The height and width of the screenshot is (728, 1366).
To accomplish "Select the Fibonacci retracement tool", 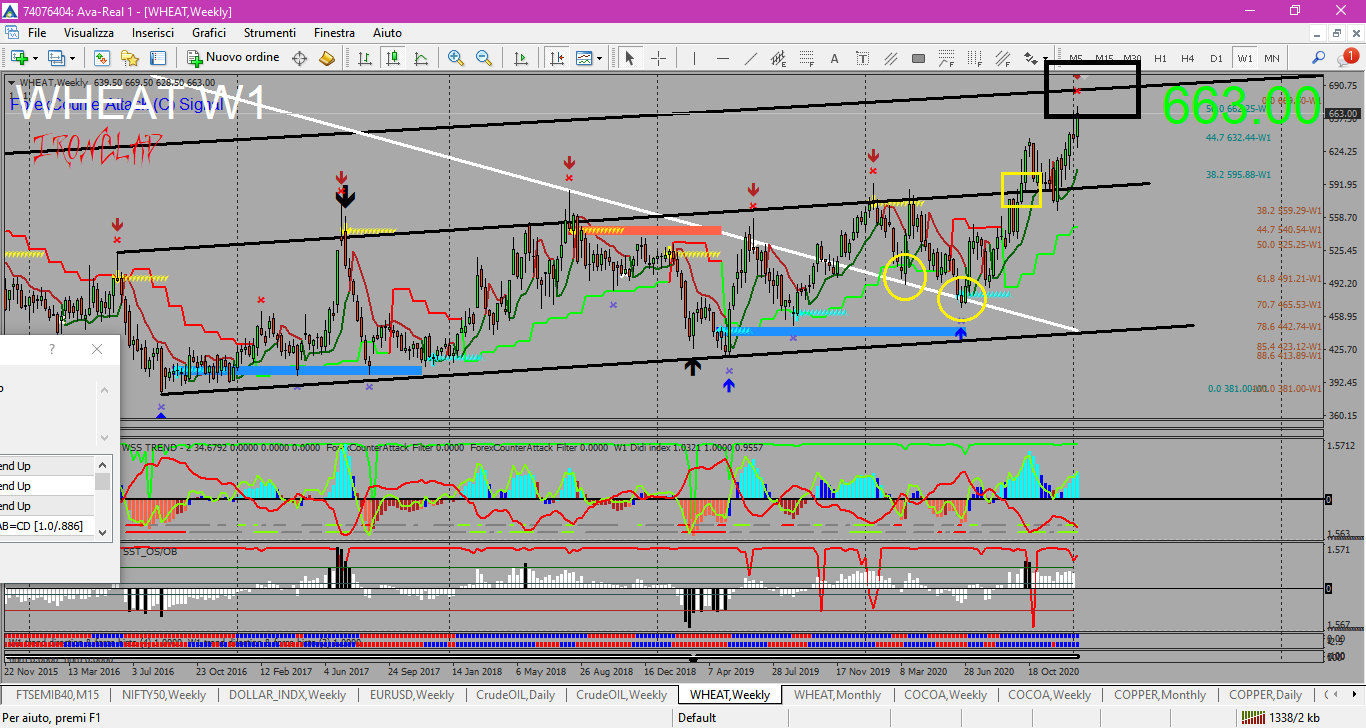I will [x=806, y=58].
